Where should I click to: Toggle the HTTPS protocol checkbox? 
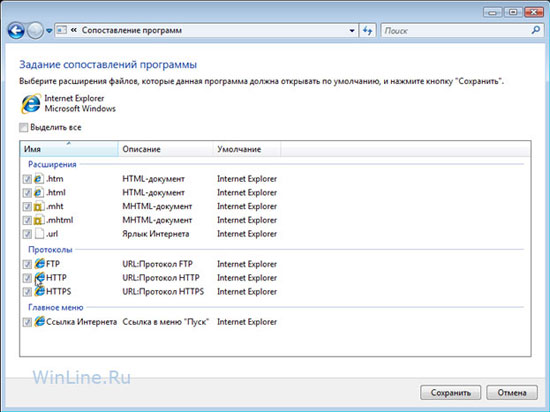pos(27,292)
